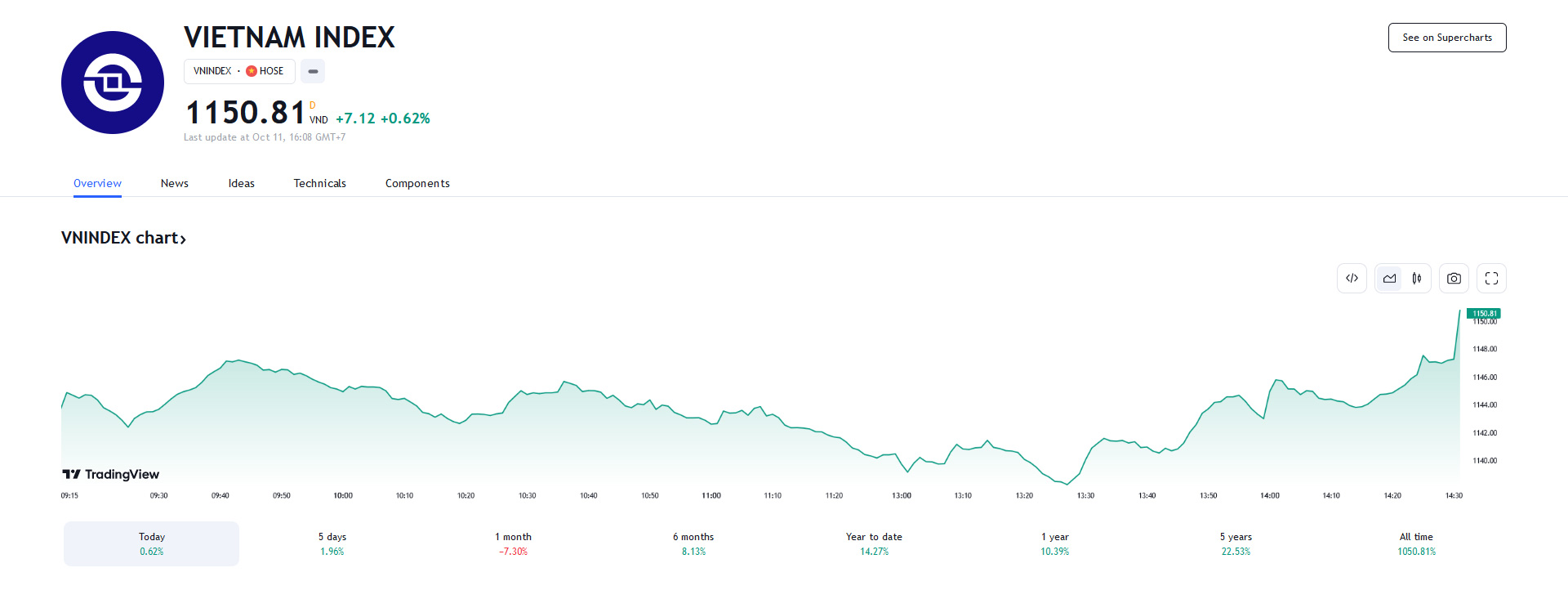The height and width of the screenshot is (608, 1568).
Task: Click the TradingView logo on chart
Action: (111, 474)
